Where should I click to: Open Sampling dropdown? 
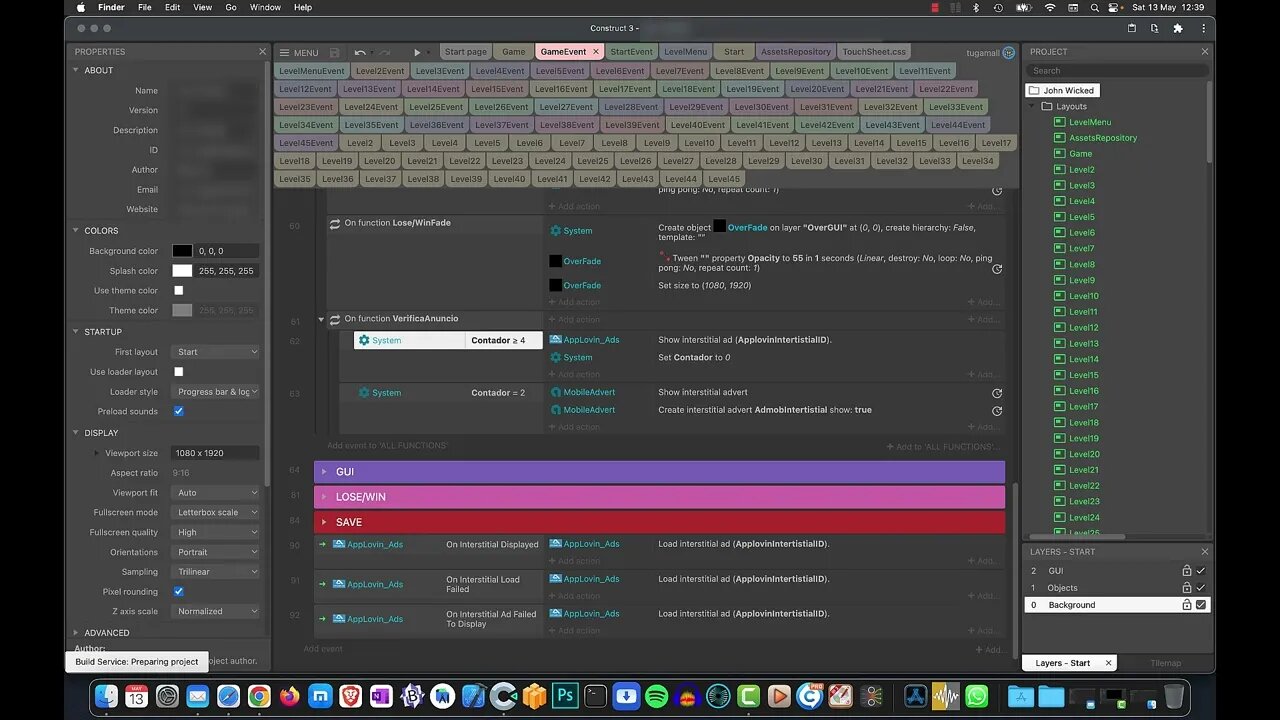tap(216, 572)
